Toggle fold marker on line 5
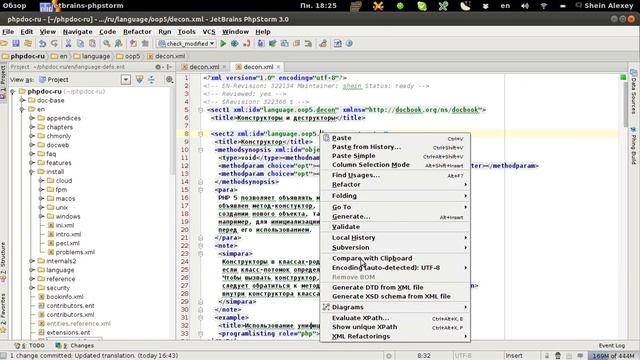Screen dimensions: 640x360 pyautogui.click(x=200, y=110)
